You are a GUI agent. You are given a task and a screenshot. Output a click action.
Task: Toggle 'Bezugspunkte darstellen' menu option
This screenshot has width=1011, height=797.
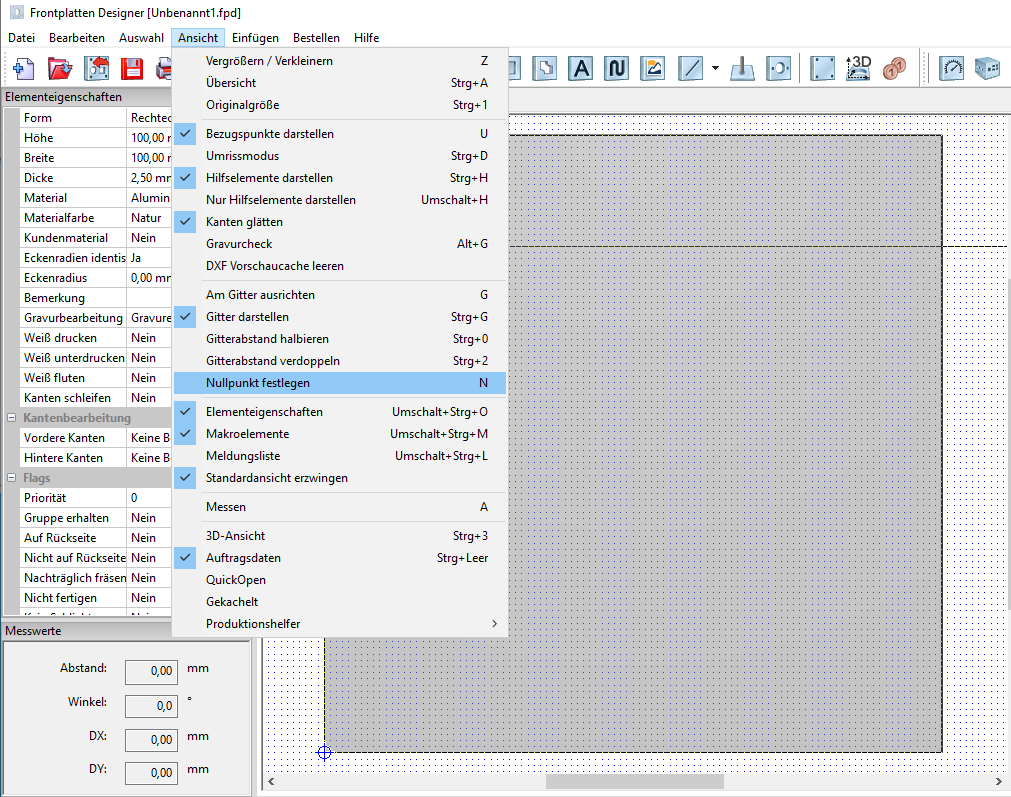click(269, 134)
